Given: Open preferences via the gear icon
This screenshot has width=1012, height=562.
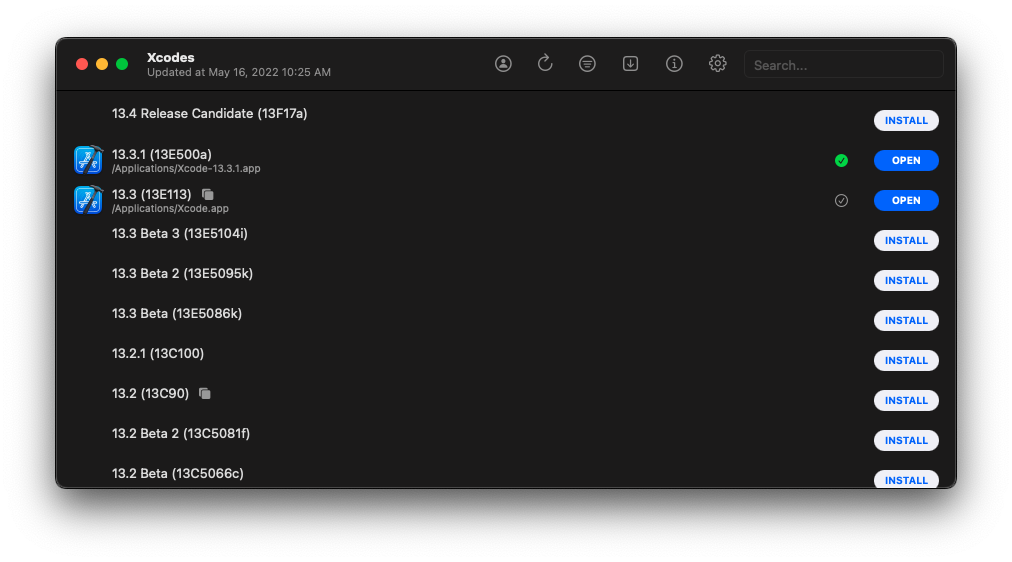Looking at the screenshot, I should tap(717, 63).
